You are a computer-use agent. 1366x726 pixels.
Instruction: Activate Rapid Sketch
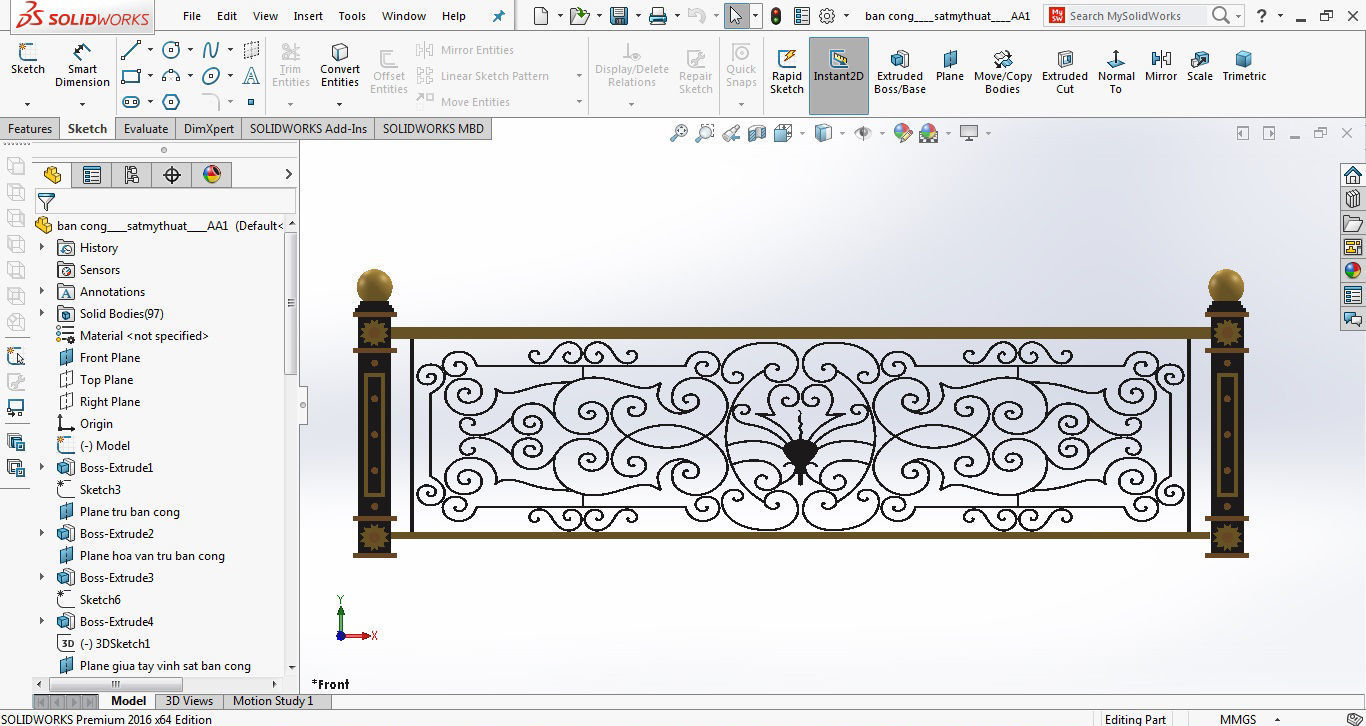click(787, 70)
